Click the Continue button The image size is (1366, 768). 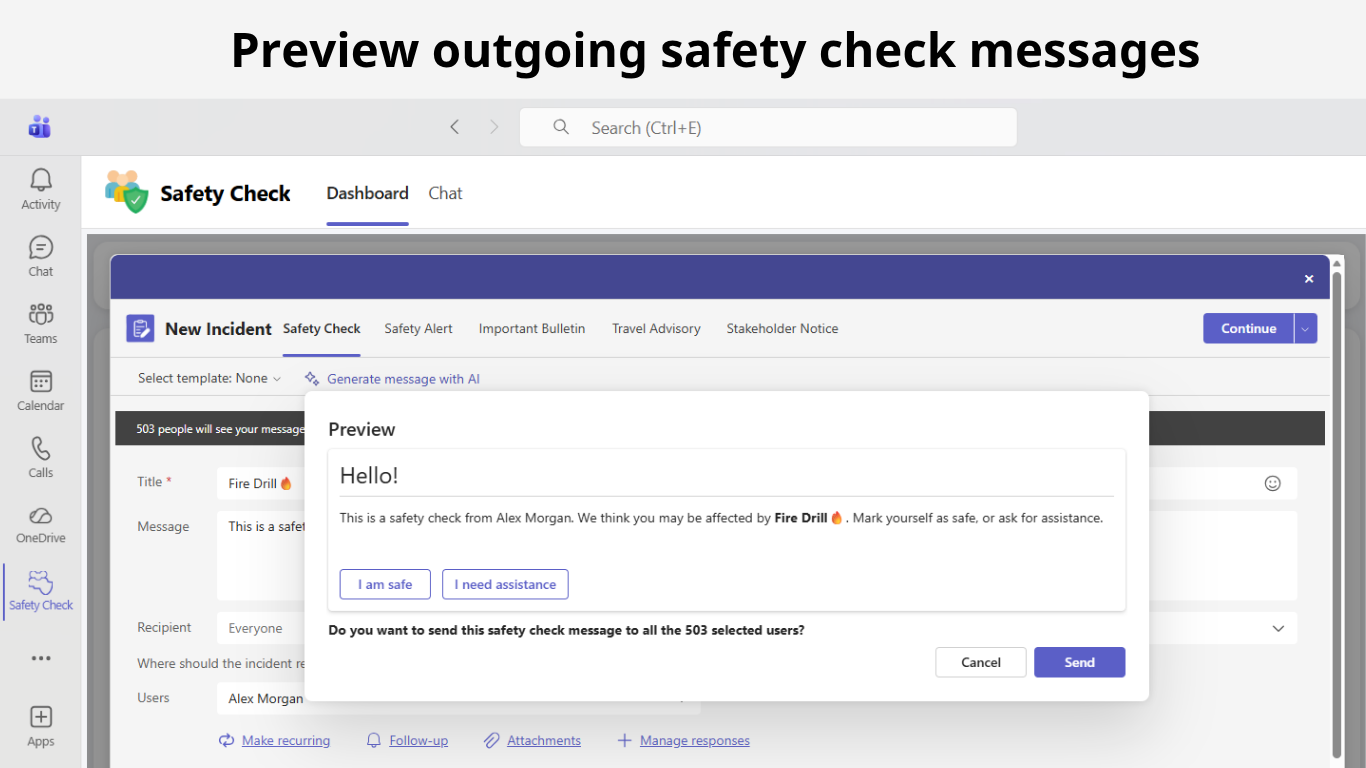tap(1249, 328)
